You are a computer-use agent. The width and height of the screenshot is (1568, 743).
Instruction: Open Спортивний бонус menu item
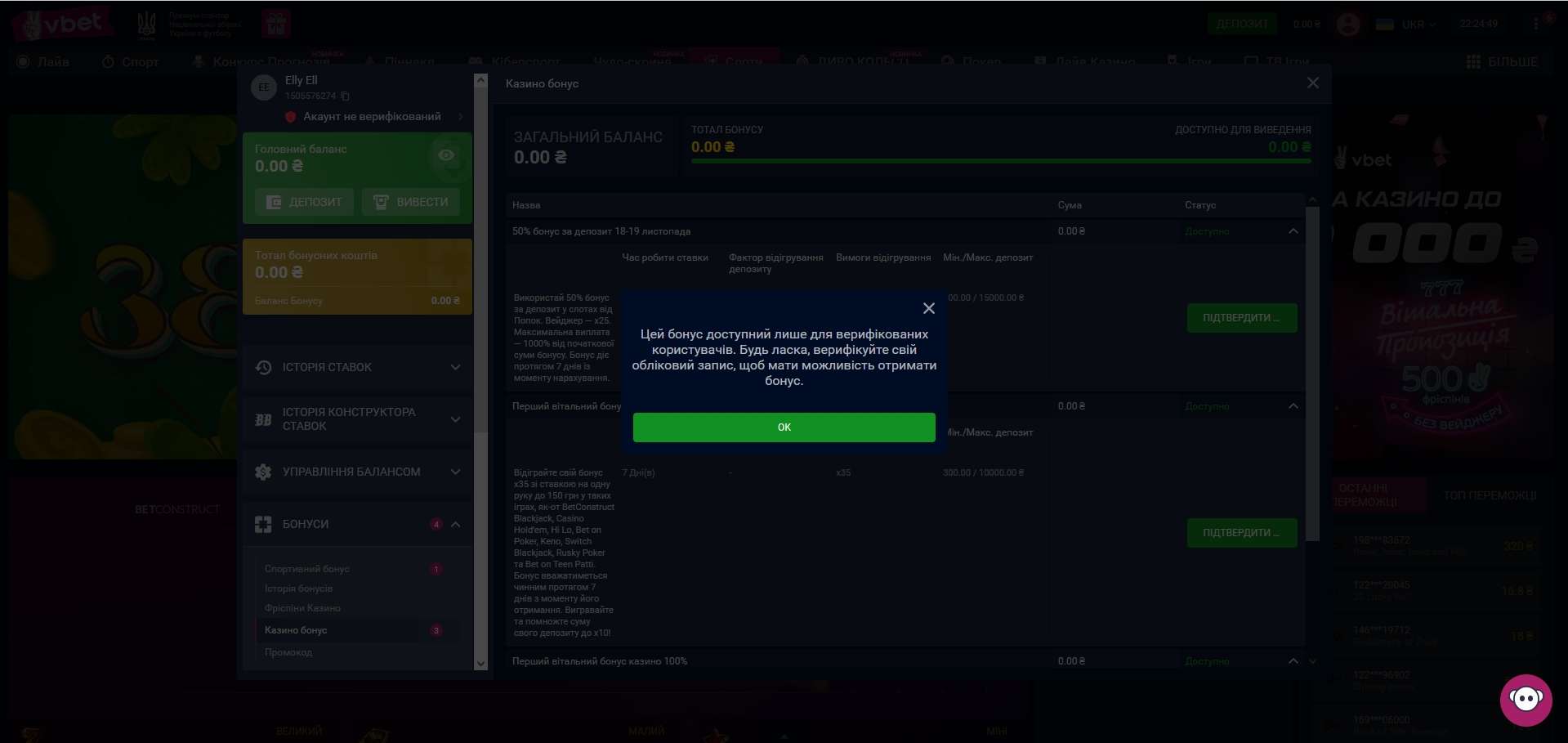click(307, 569)
